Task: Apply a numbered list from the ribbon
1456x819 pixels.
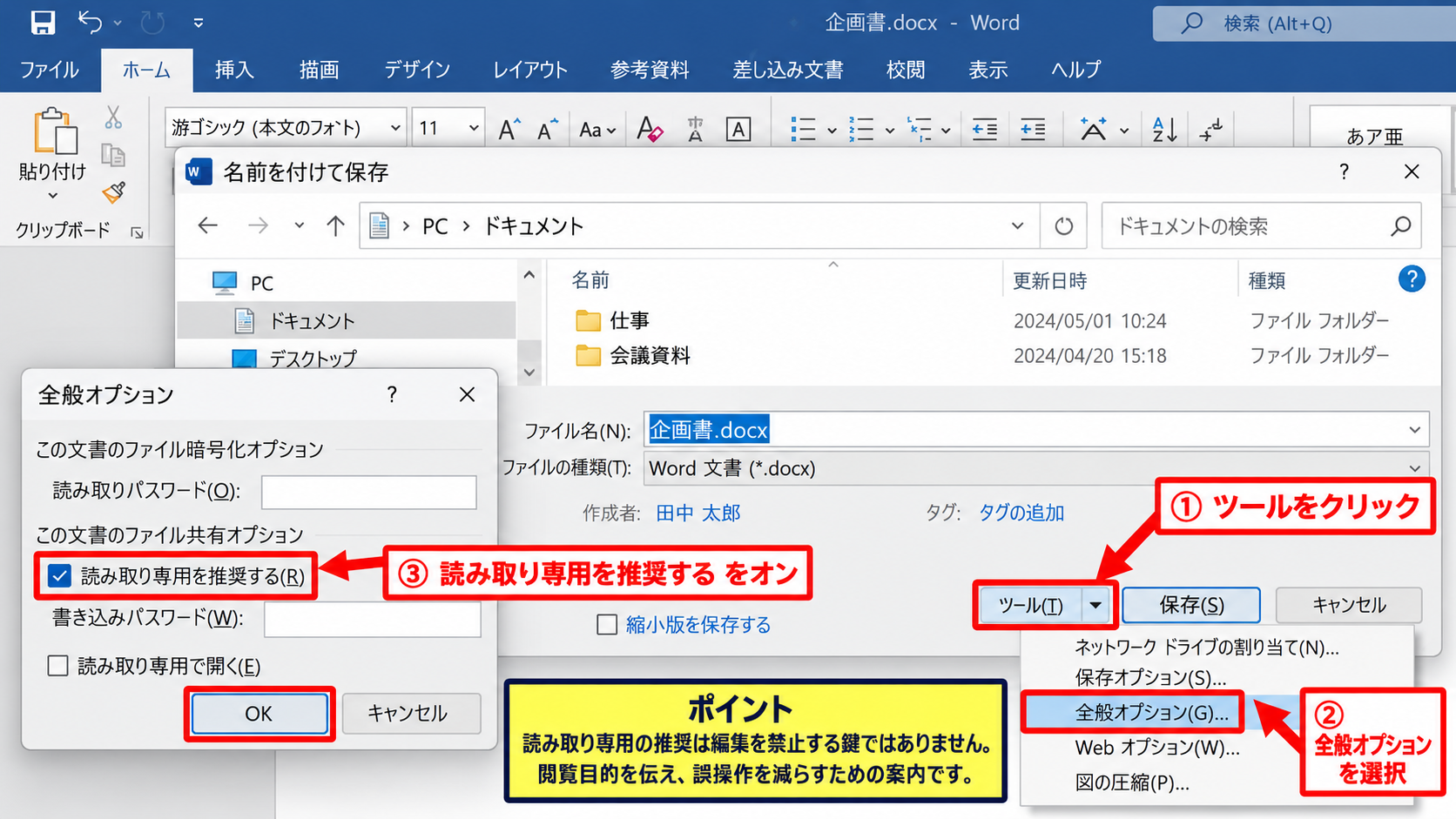Action: tap(861, 130)
